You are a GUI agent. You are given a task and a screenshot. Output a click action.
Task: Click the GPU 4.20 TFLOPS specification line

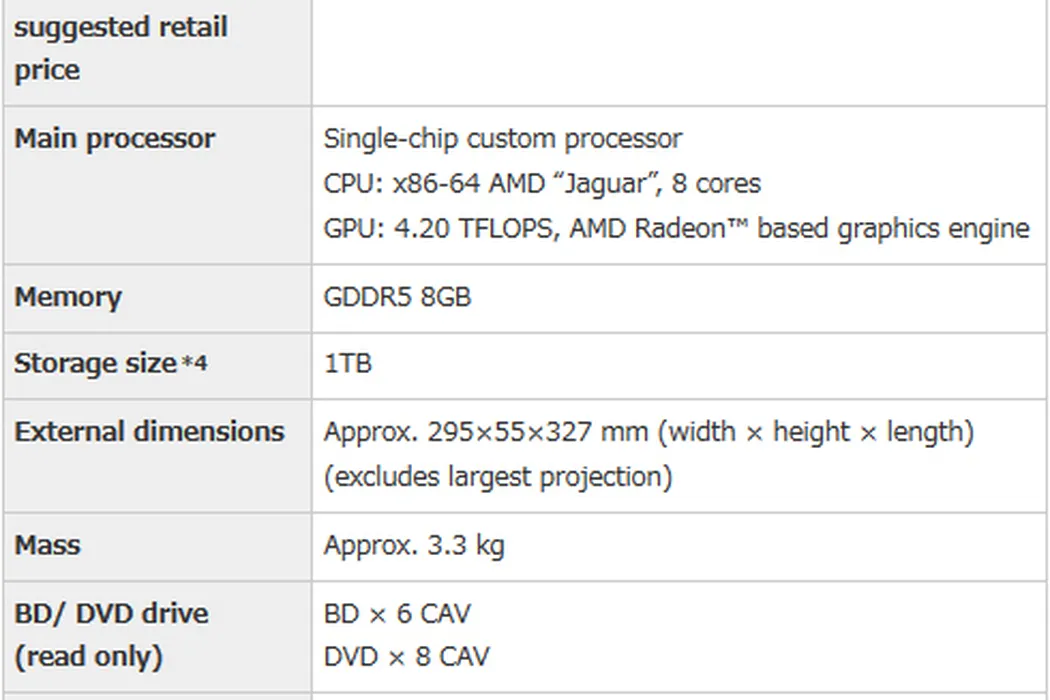(x=676, y=229)
